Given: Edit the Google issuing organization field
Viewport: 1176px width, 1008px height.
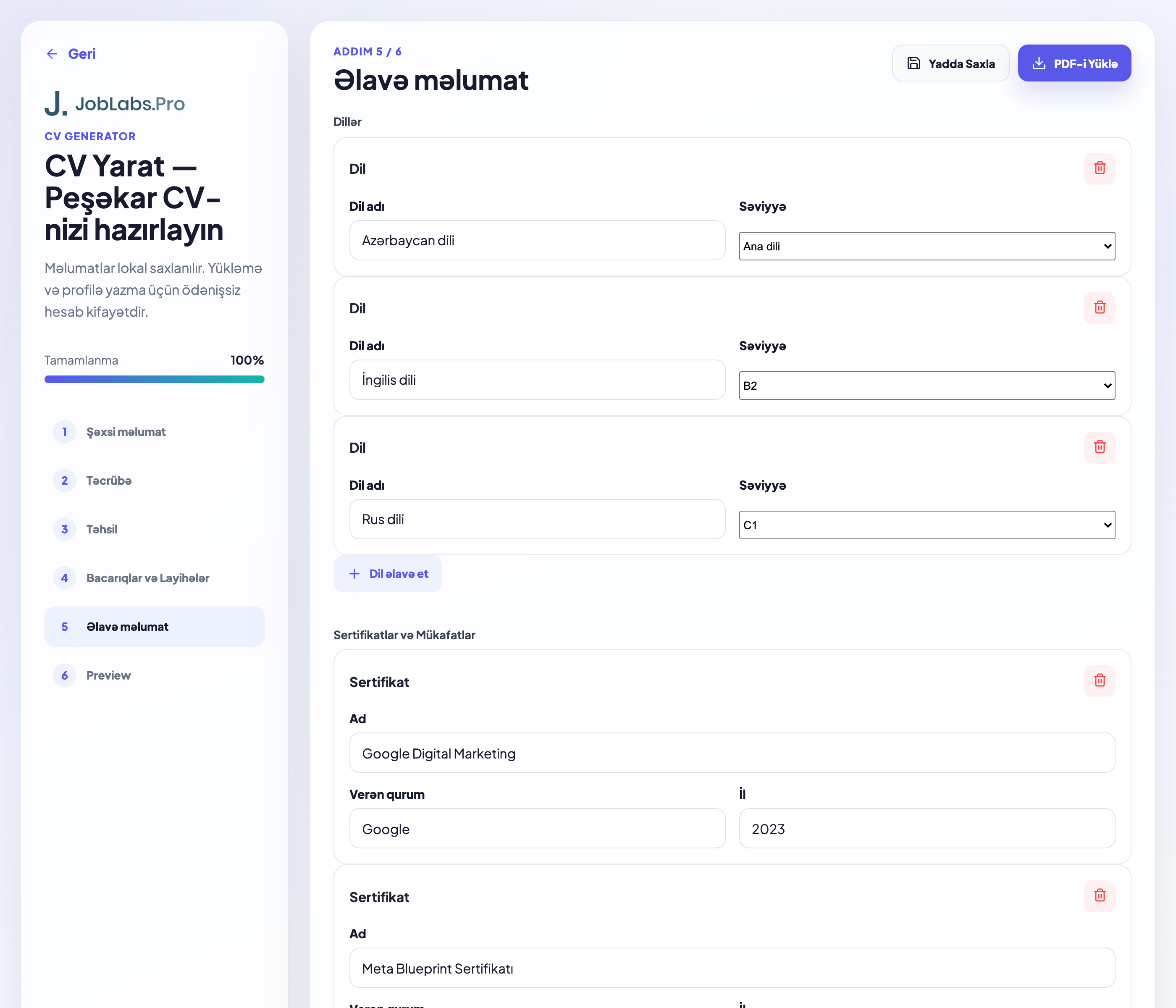Looking at the screenshot, I should tap(537, 829).
